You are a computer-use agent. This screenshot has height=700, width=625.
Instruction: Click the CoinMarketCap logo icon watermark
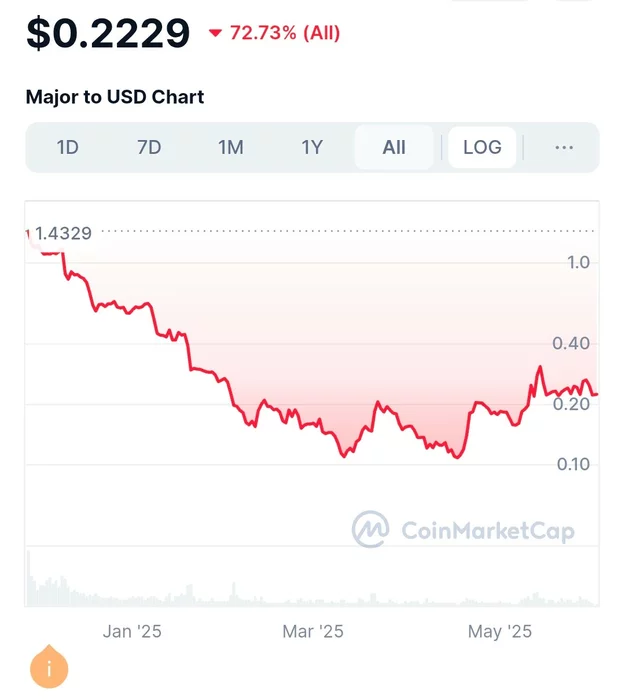(x=370, y=529)
